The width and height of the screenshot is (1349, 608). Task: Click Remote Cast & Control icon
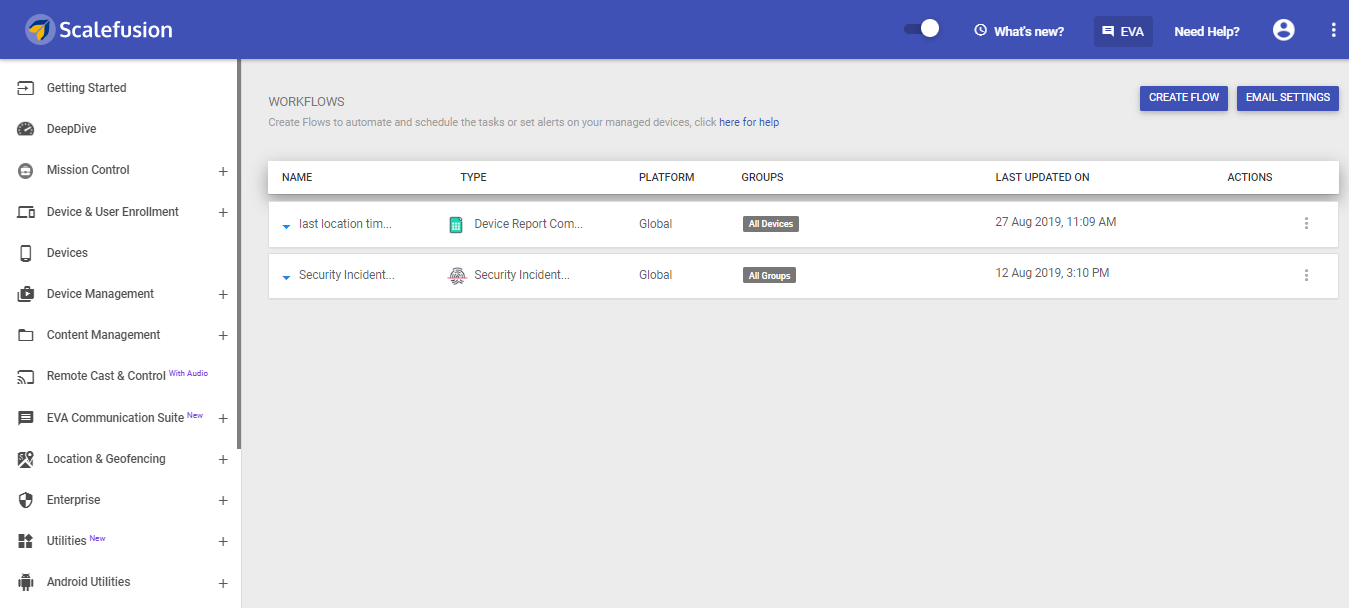point(26,377)
